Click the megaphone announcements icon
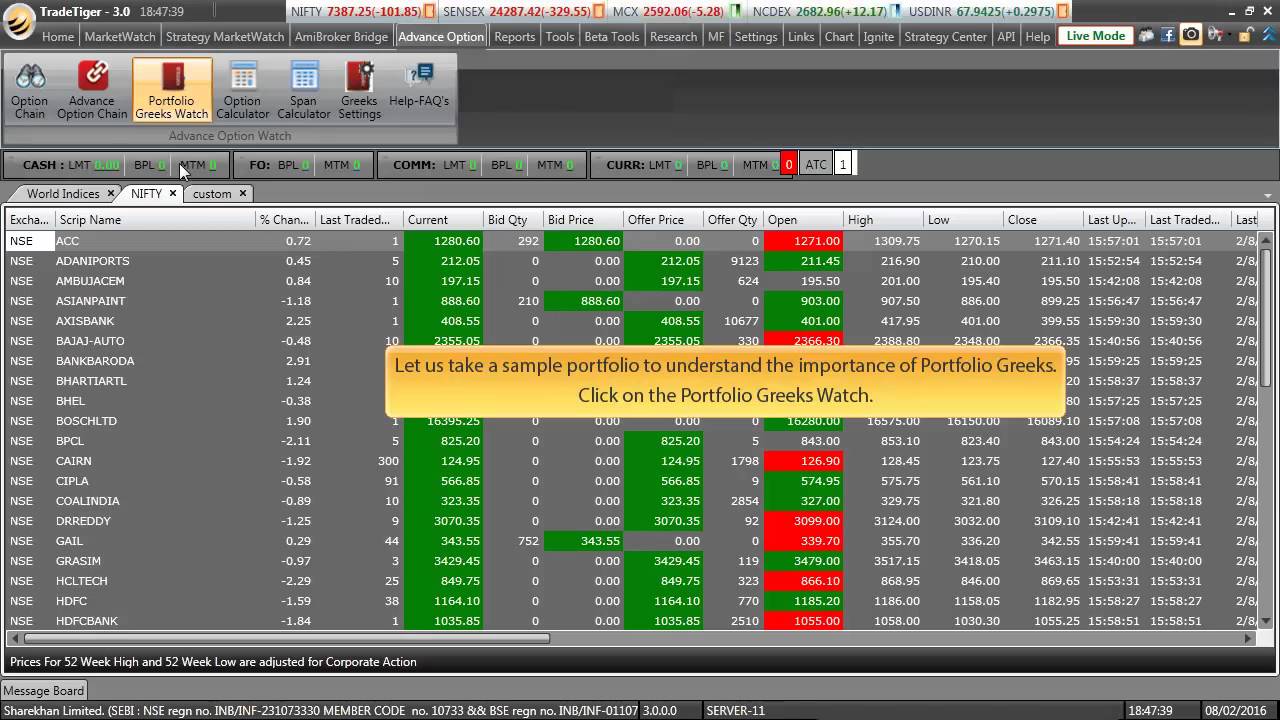The width and height of the screenshot is (1280, 720). [x=1217, y=35]
